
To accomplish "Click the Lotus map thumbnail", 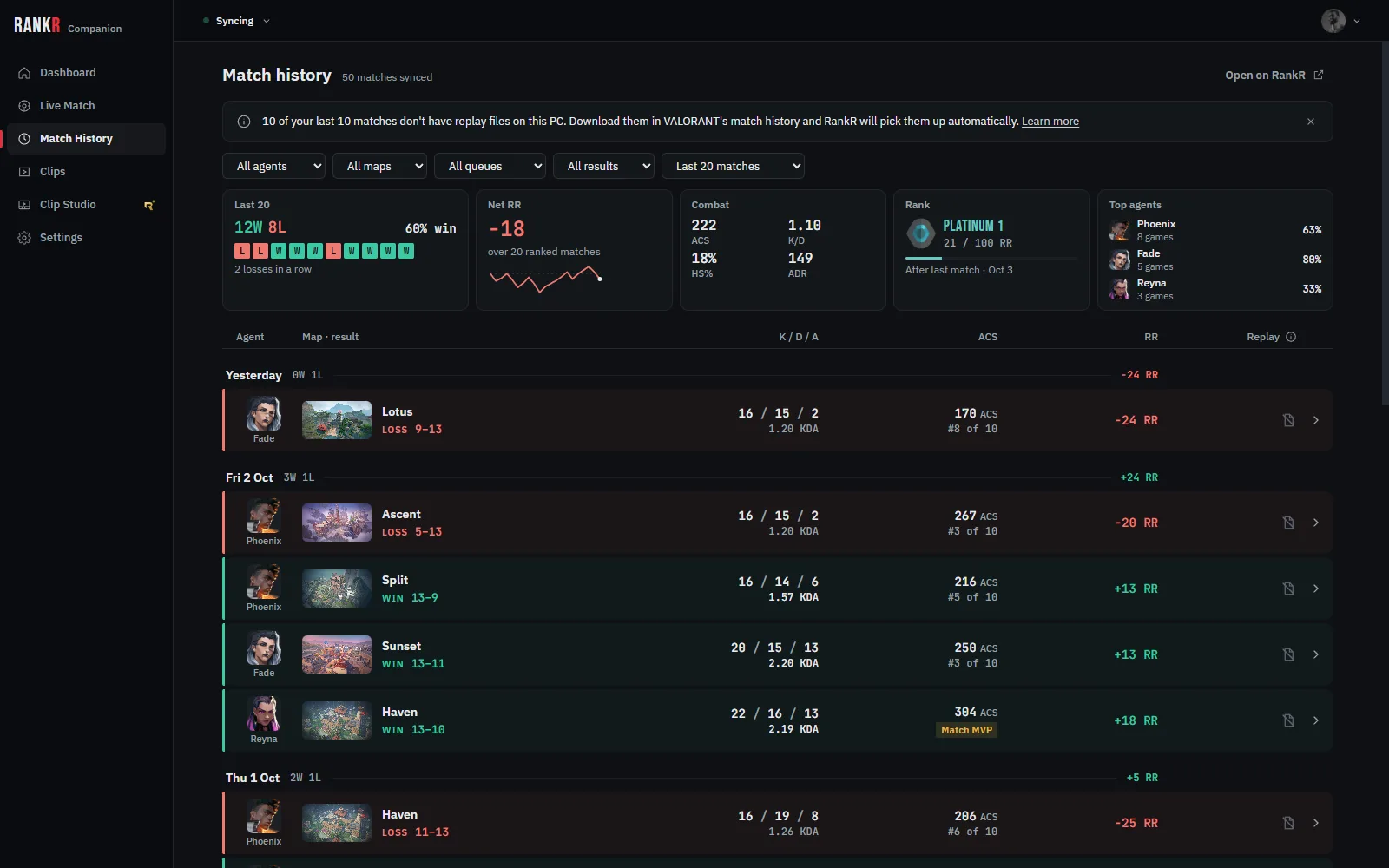I will [337, 420].
